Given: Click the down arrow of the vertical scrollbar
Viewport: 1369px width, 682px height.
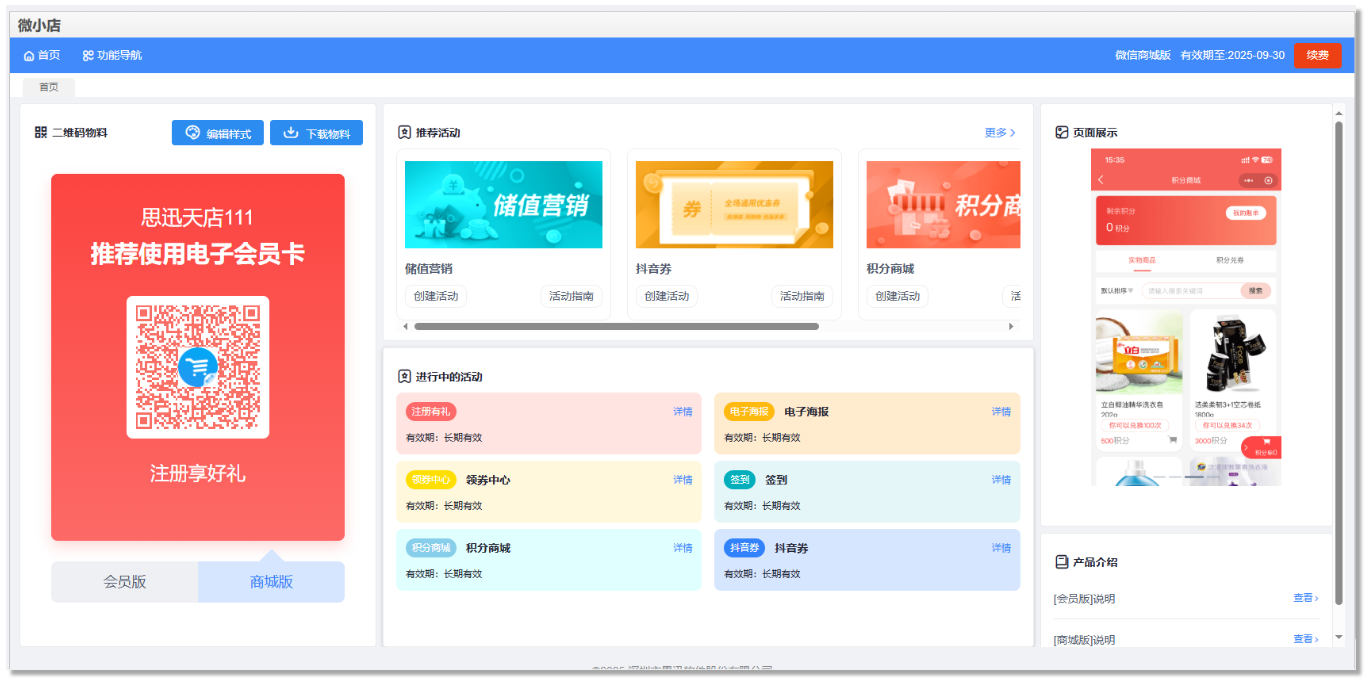Looking at the screenshot, I should point(1339,637).
